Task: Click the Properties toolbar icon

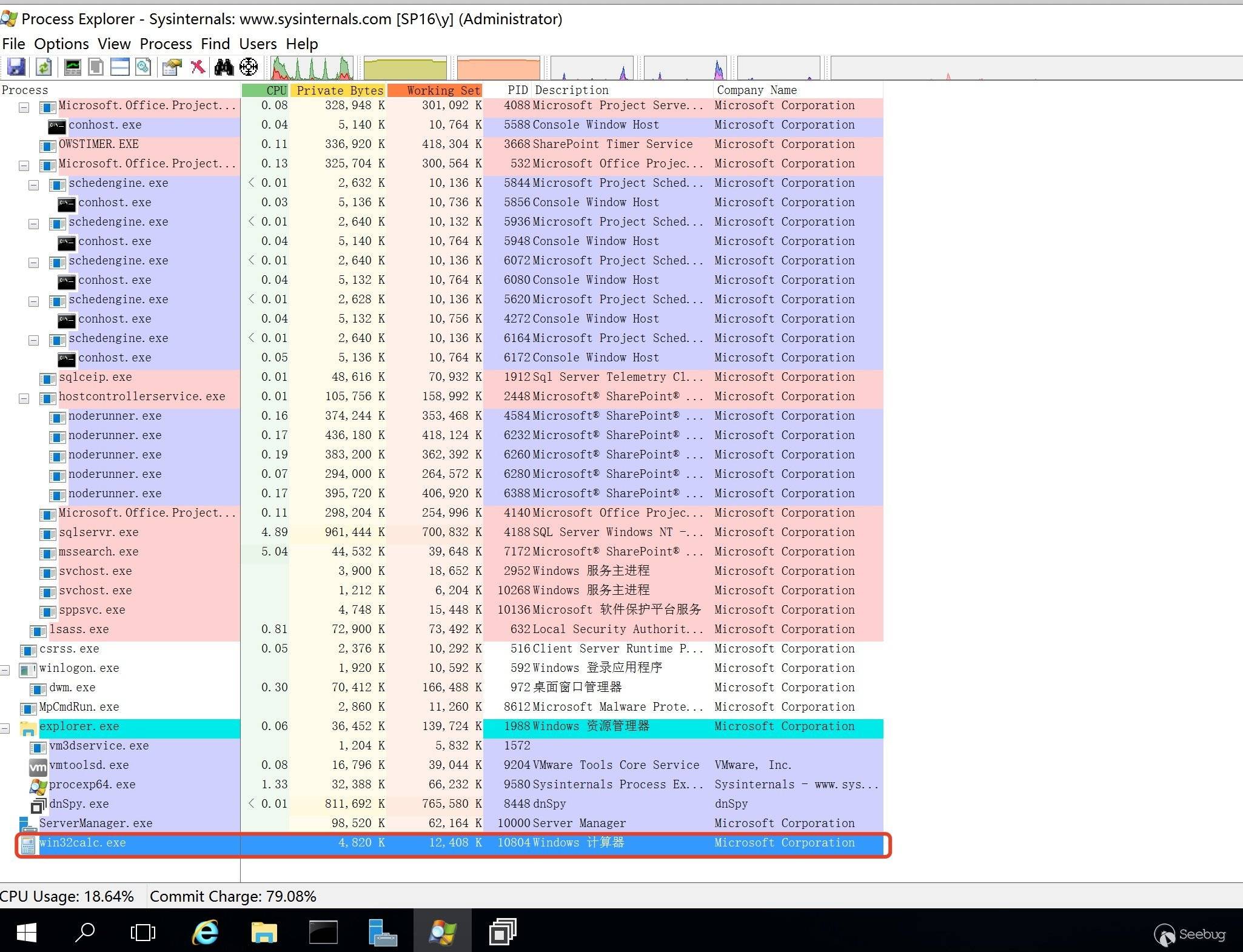Action: [172, 67]
